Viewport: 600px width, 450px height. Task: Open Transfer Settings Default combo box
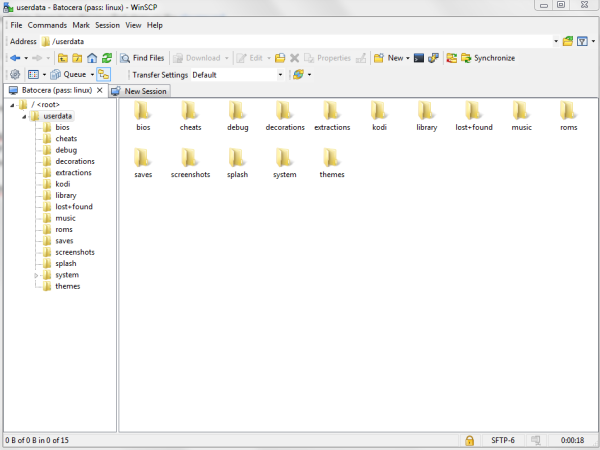click(x=238, y=75)
